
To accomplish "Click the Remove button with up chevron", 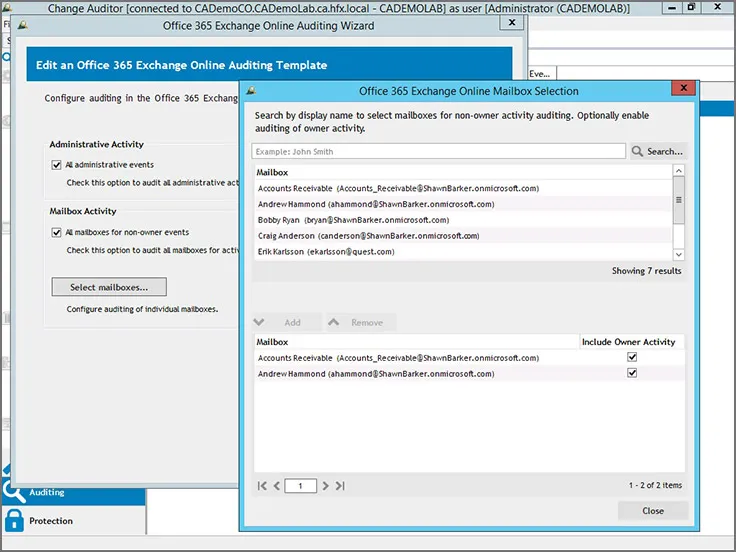I will [x=361, y=322].
